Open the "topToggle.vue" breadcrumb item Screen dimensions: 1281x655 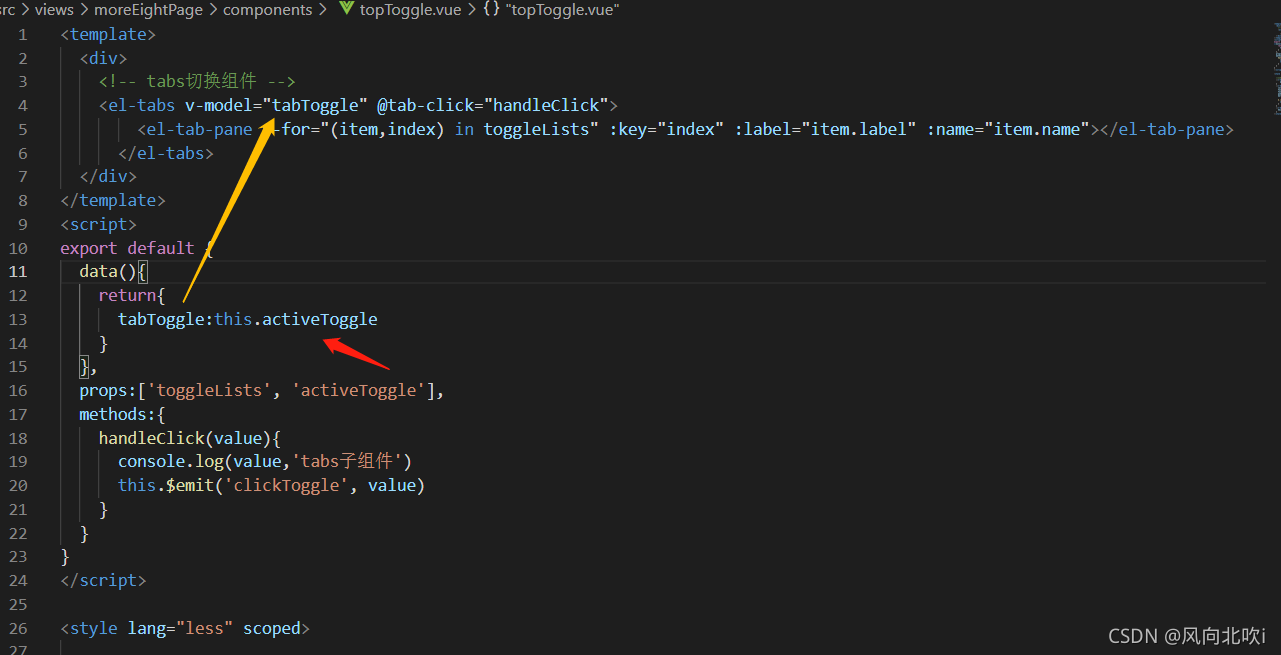pos(410,10)
